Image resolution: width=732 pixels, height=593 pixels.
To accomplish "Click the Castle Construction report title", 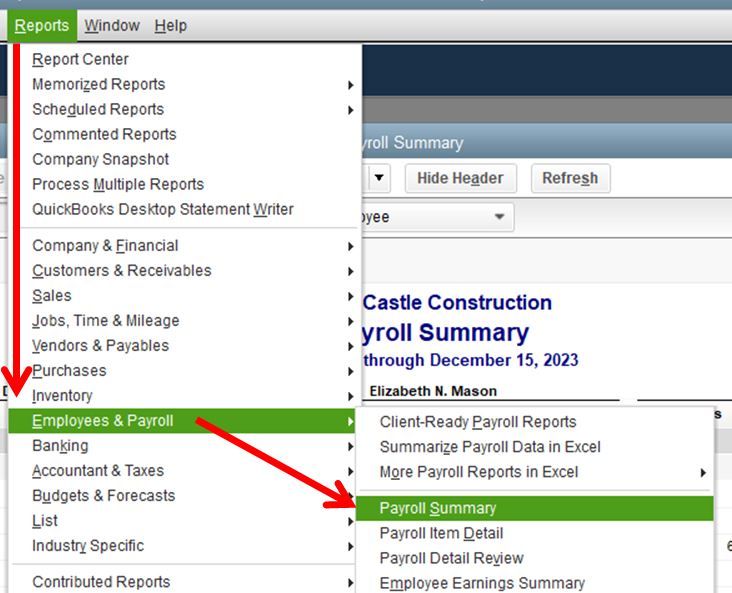I will click(458, 303).
